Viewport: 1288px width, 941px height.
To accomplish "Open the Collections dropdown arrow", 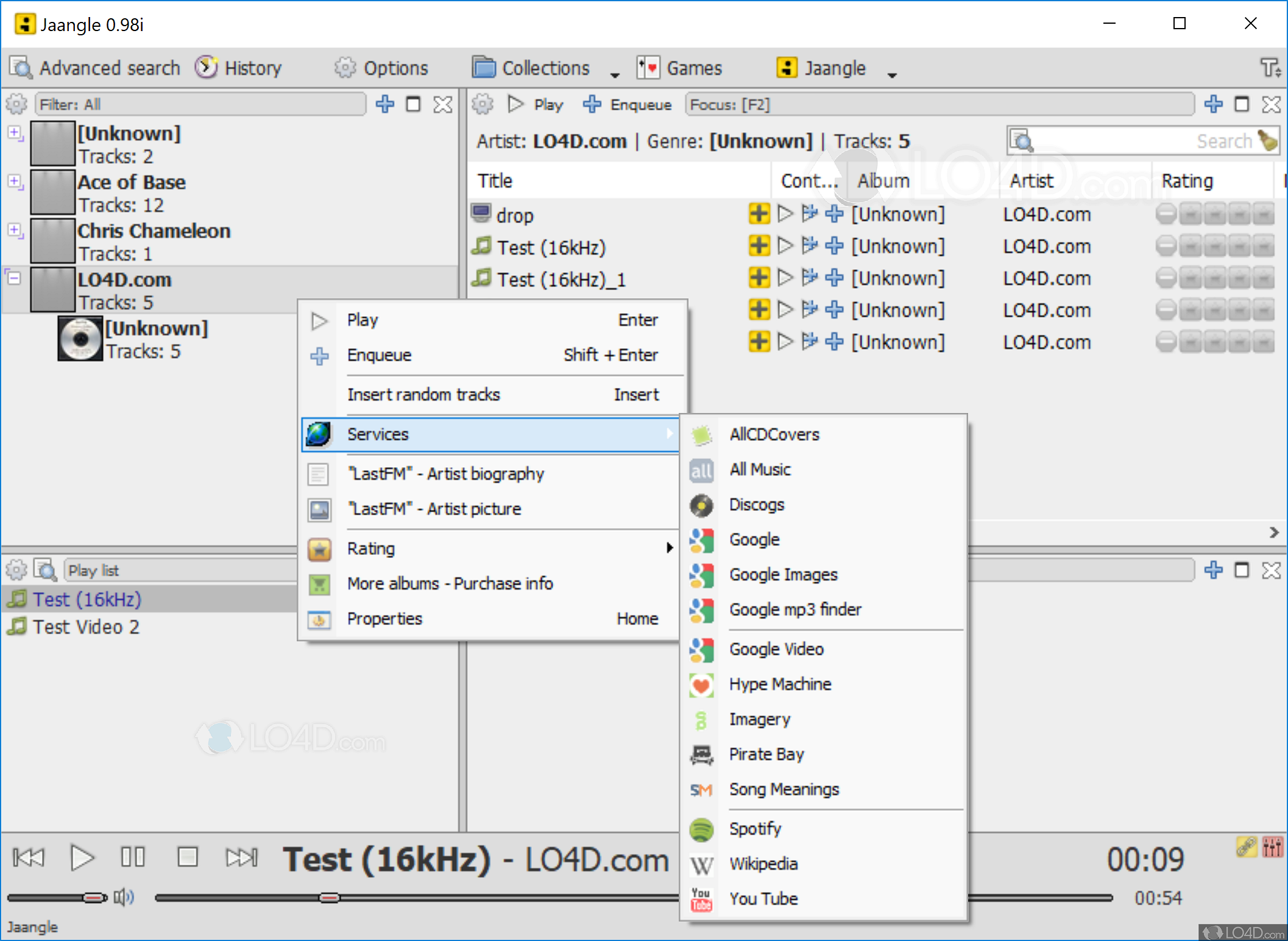I will (x=615, y=75).
